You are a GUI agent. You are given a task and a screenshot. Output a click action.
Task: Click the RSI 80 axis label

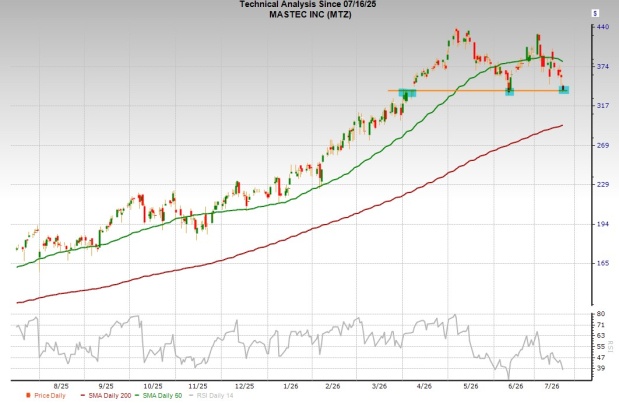[601, 314]
